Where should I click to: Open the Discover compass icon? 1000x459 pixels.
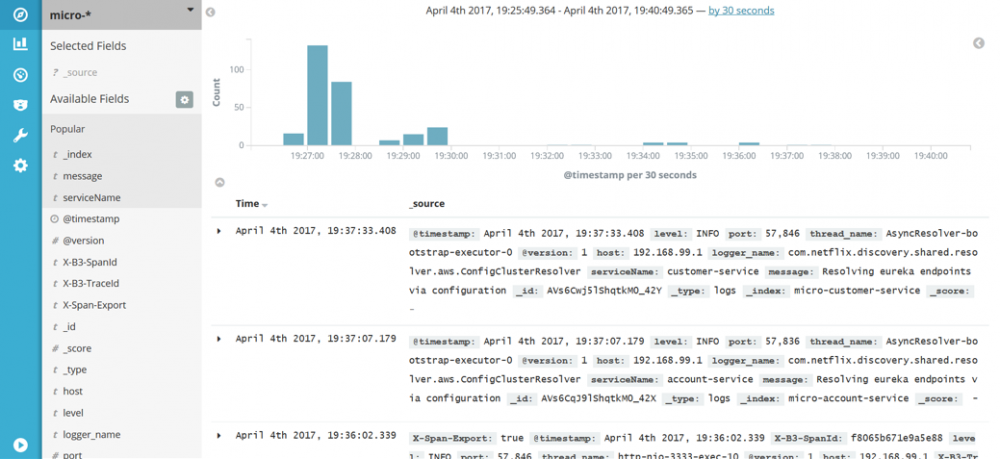(x=20, y=14)
